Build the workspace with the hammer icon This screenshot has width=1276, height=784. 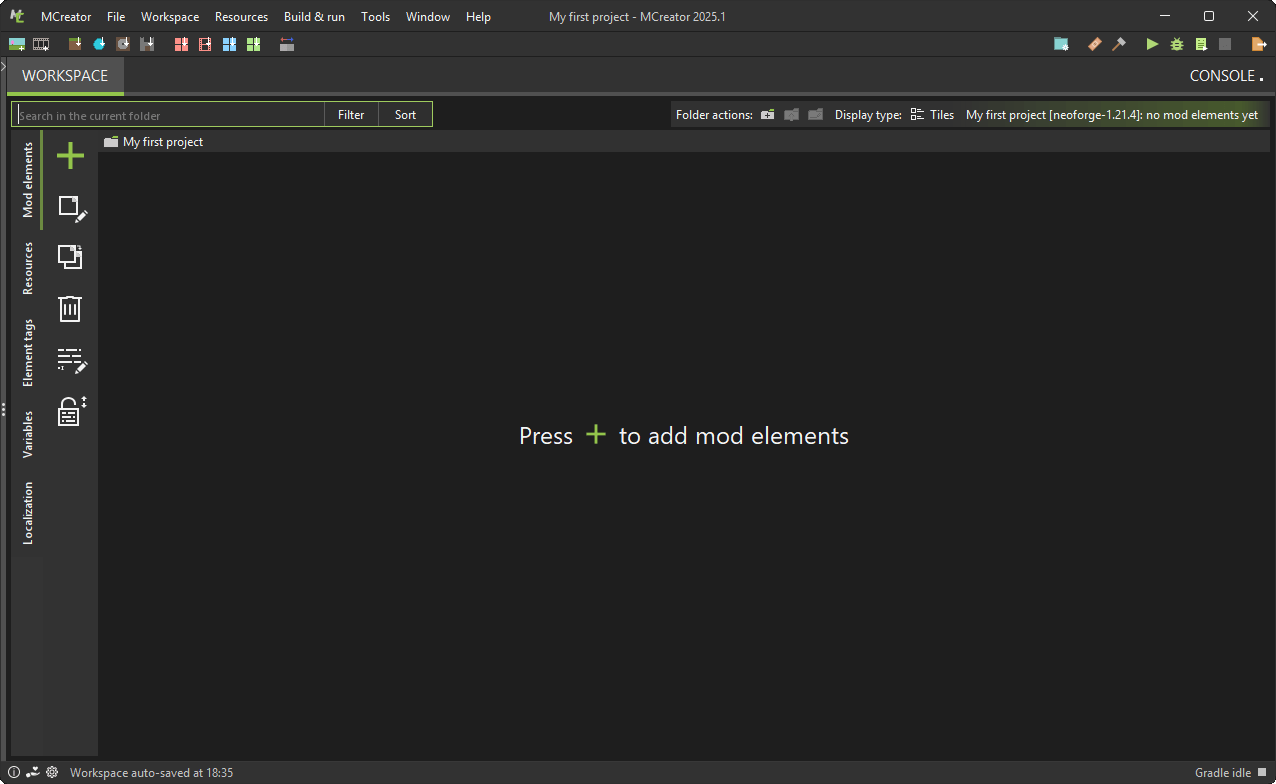[1119, 44]
